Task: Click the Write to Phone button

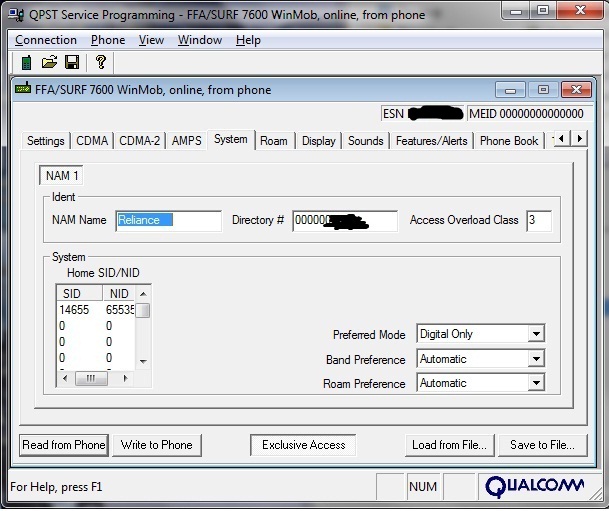Action: (157, 445)
